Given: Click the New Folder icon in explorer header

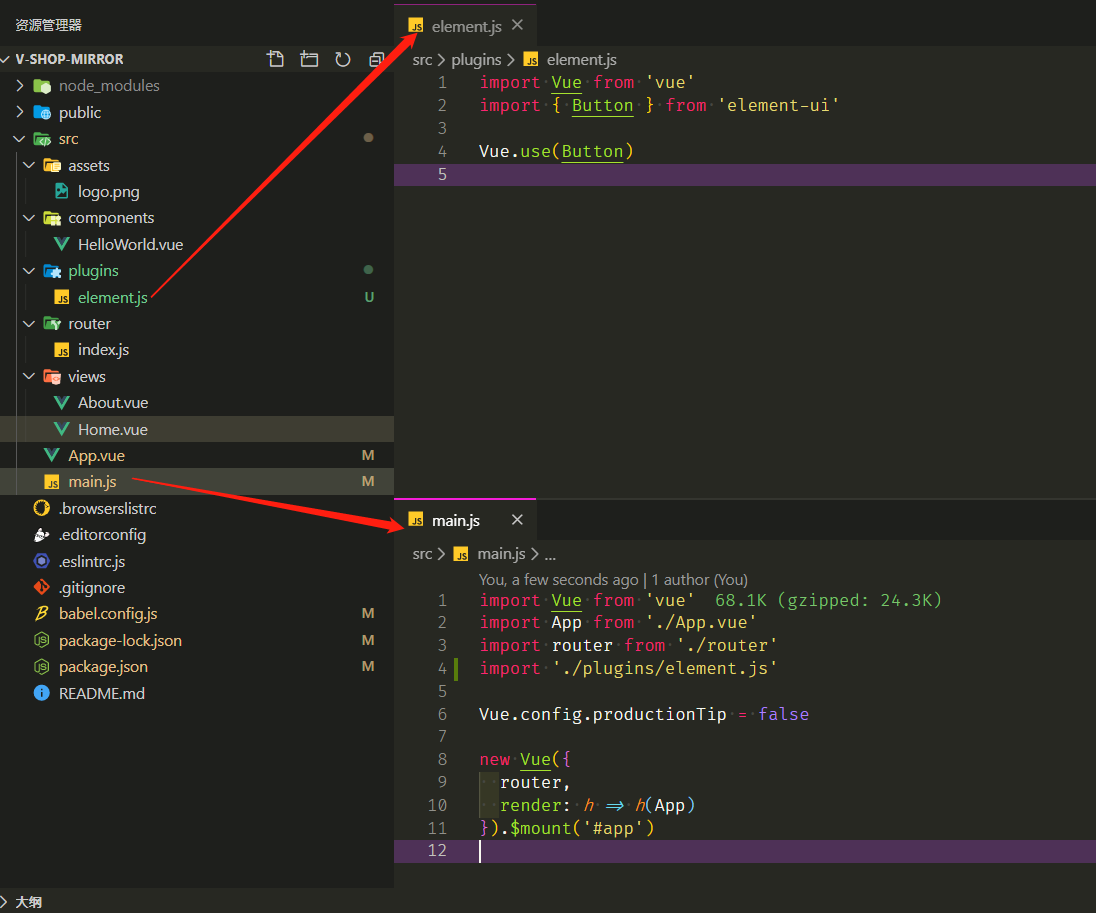Looking at the screenshot, I should click(x=309, y=59).
